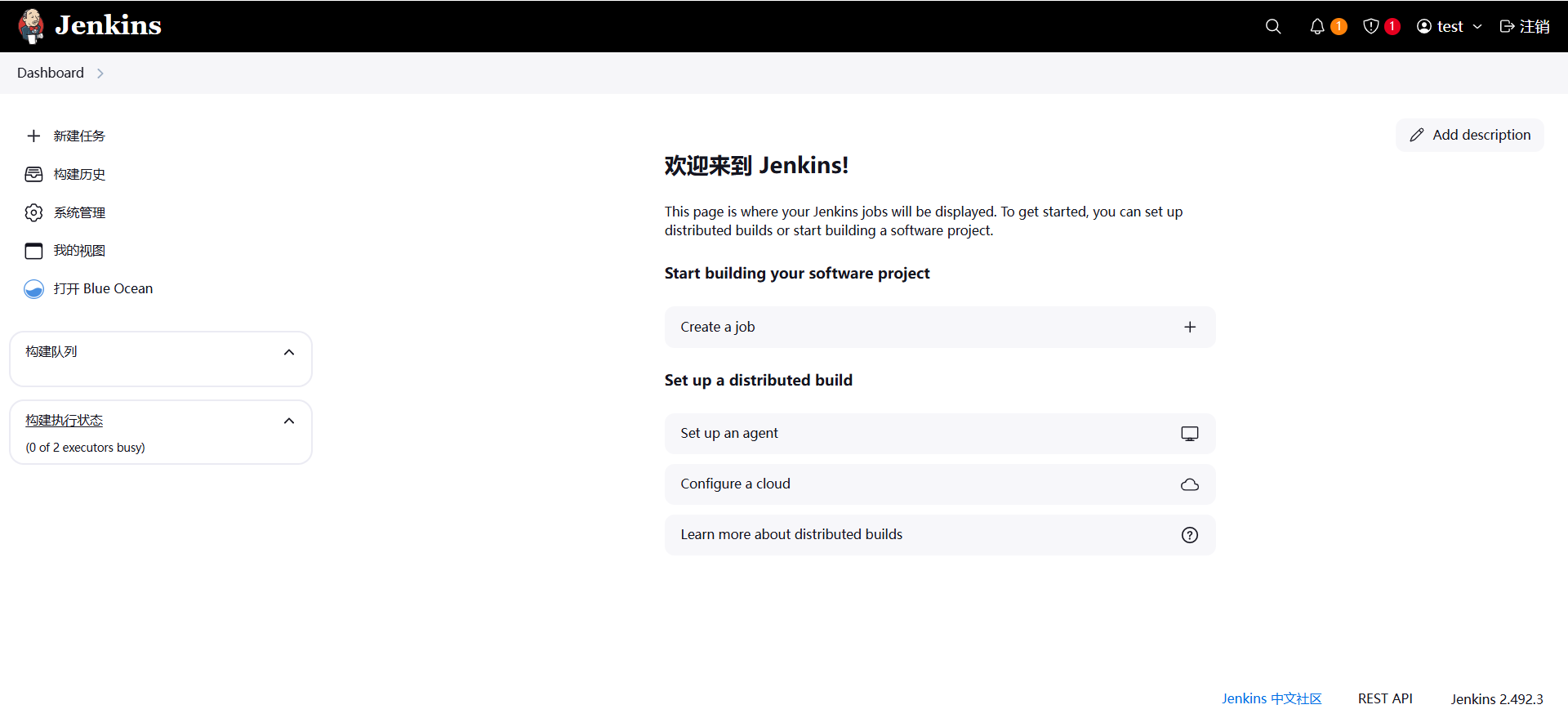Click the Jenkins butler logo icon
The image size is (1568, 727).
(31, 26)
